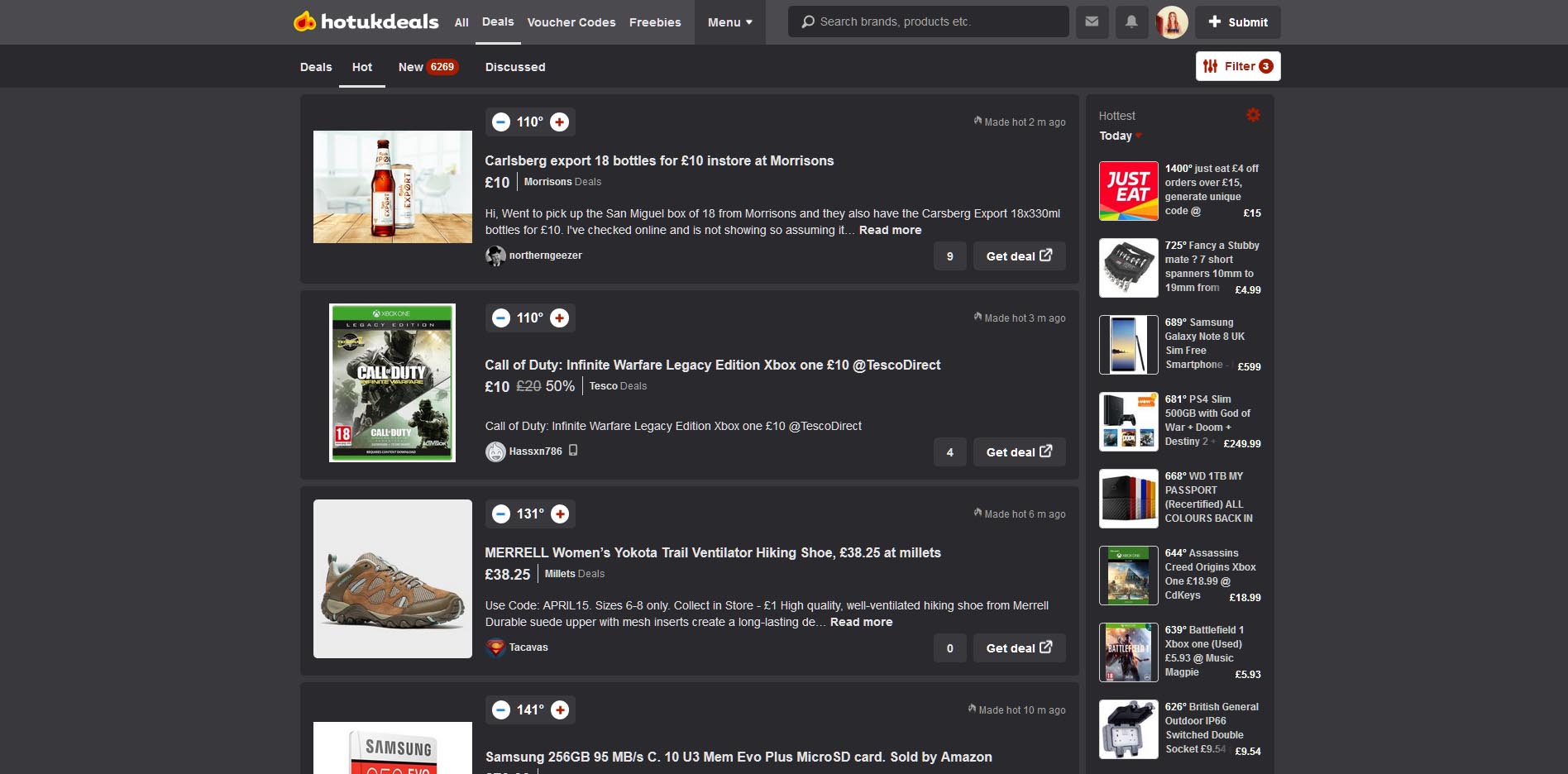Open the messages envelope icon
Image resolution: width=1568 pixels, height=774 pixels.
pos(1092,21)
